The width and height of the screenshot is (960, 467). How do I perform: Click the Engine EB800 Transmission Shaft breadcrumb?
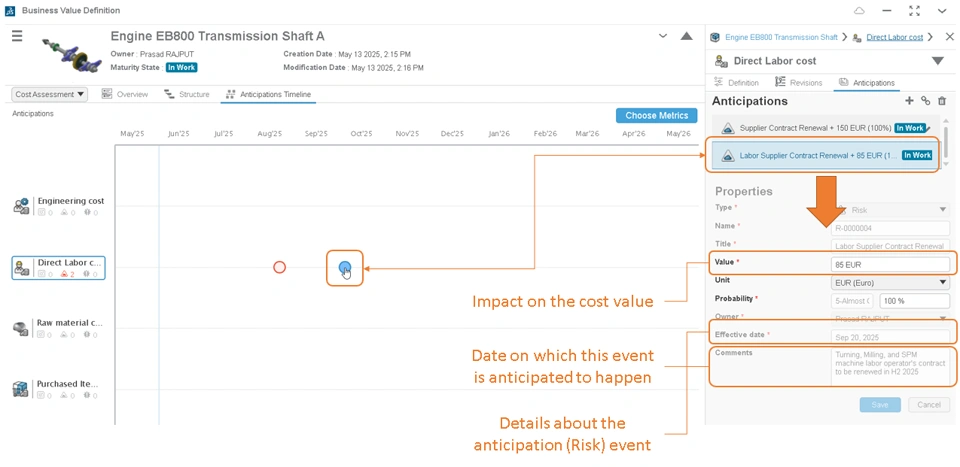tap(781, 37)
